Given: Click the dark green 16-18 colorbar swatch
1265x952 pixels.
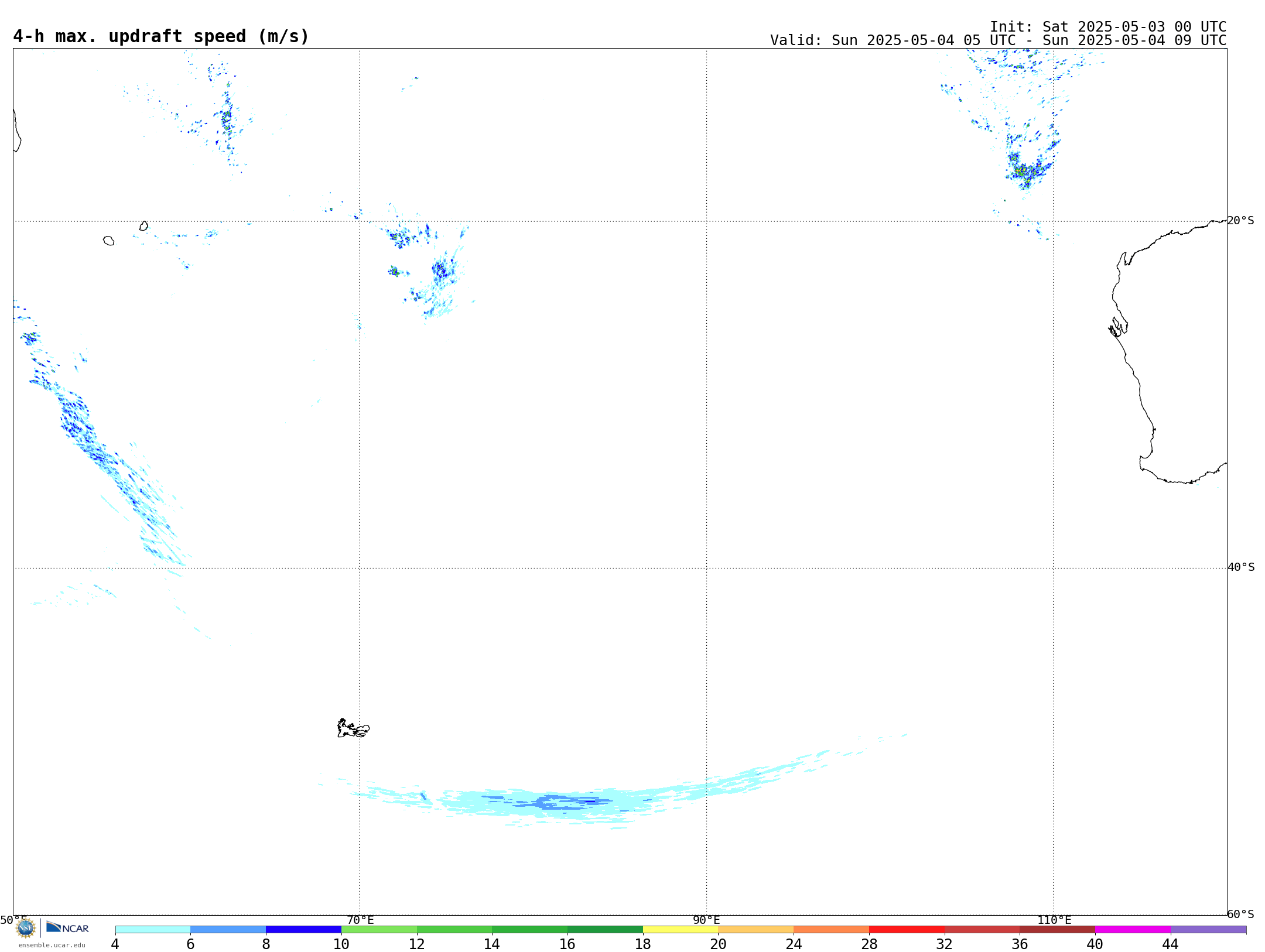Looking at the screenshot, I should tap(605, 930).
